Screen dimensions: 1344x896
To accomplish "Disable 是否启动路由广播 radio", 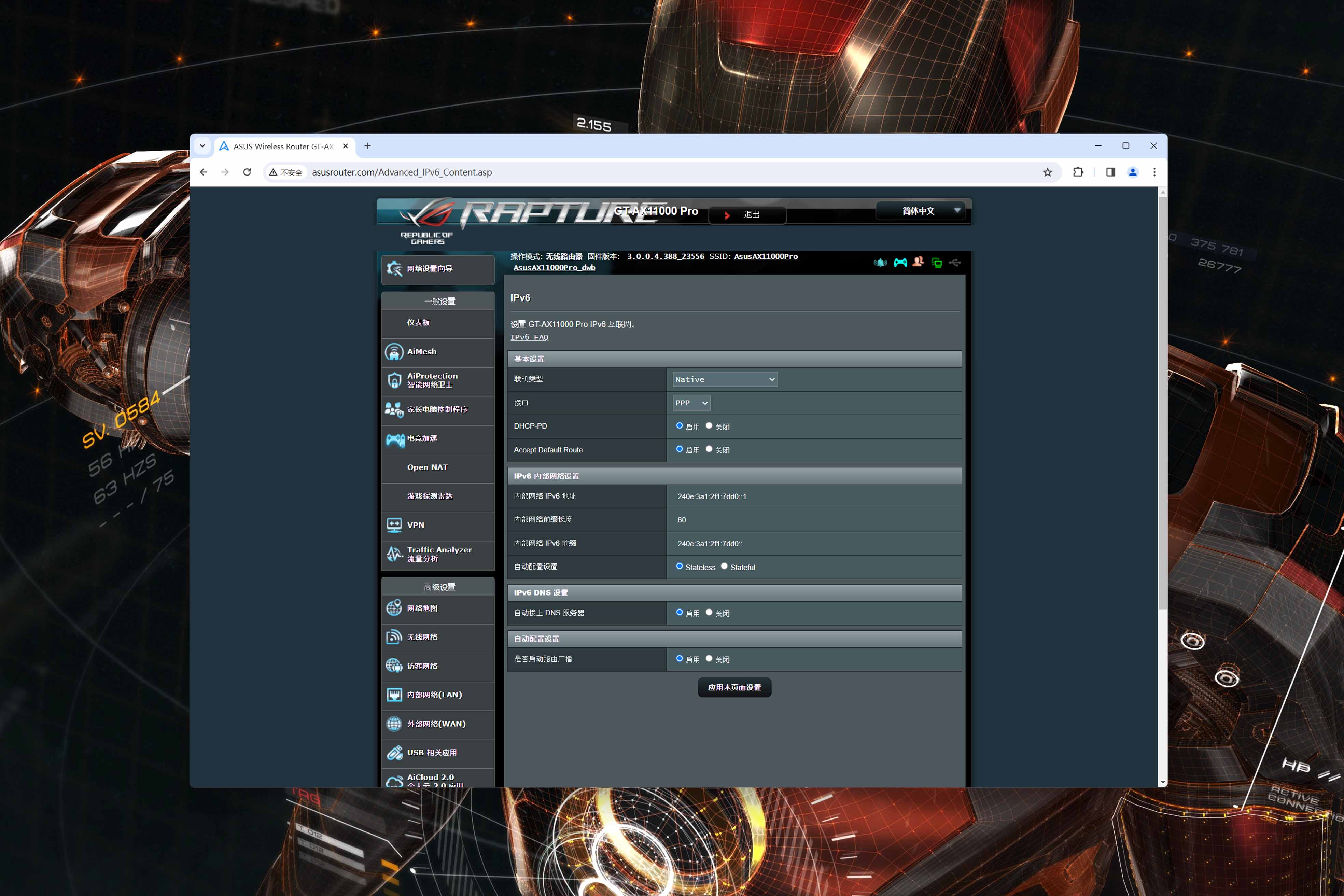I will (x=709, y=659).
